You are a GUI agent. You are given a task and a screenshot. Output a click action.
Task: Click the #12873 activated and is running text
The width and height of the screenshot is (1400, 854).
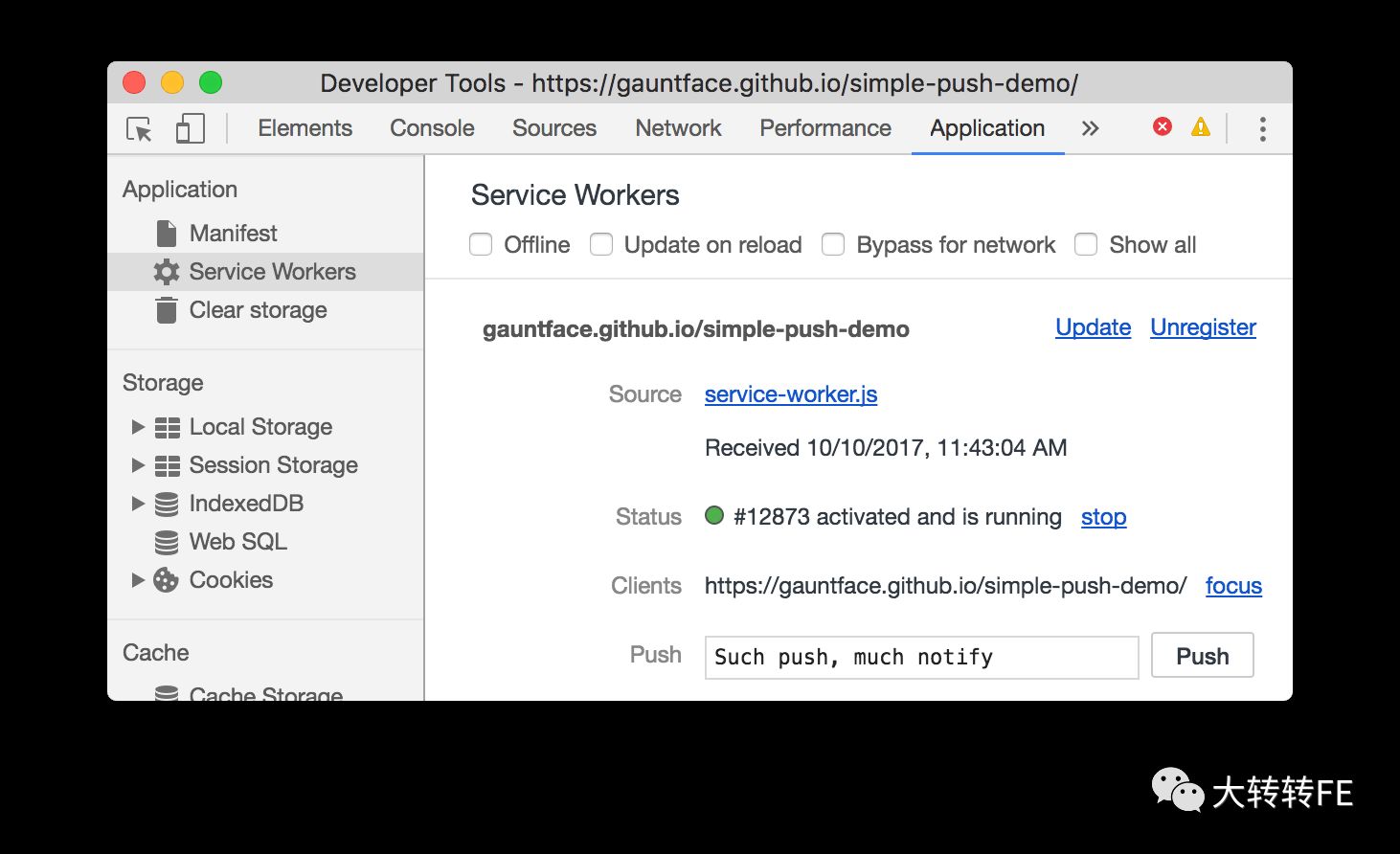[897, 517]
